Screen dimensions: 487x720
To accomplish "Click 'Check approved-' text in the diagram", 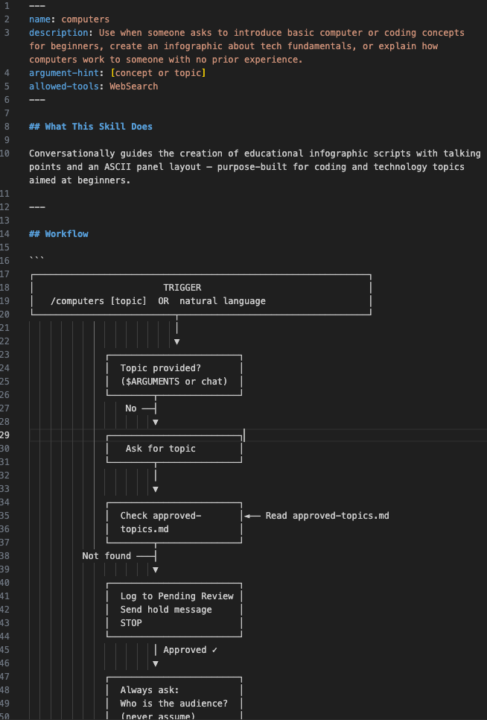I will click(160, 516).
